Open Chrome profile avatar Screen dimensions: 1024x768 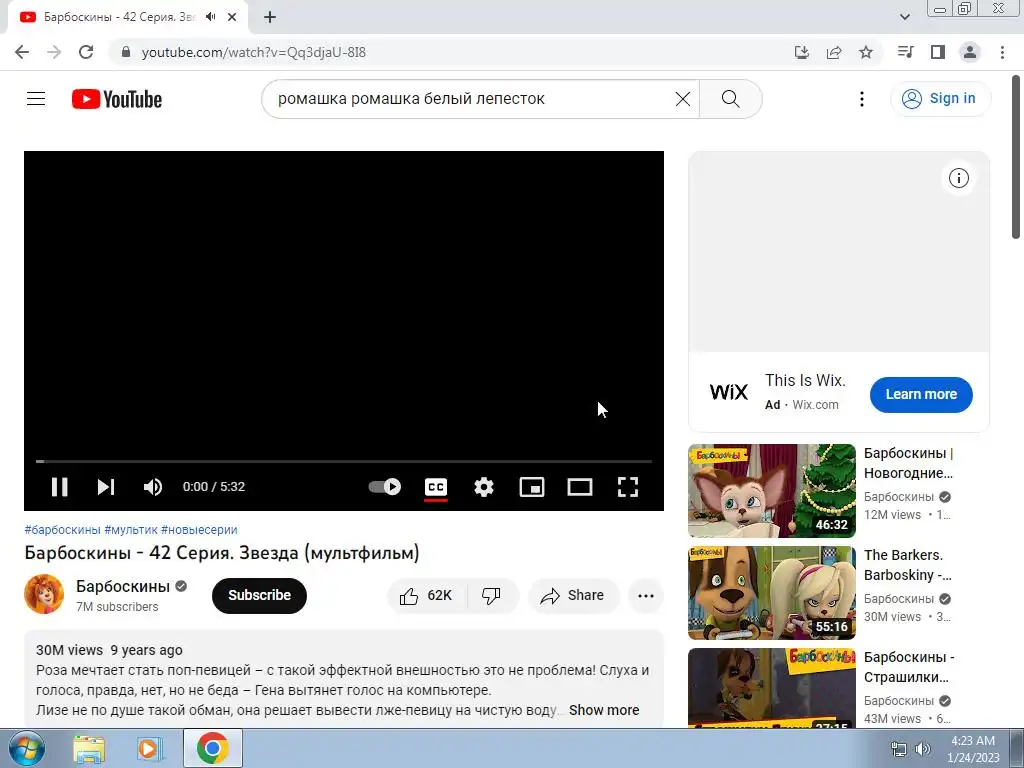[970, 52]
